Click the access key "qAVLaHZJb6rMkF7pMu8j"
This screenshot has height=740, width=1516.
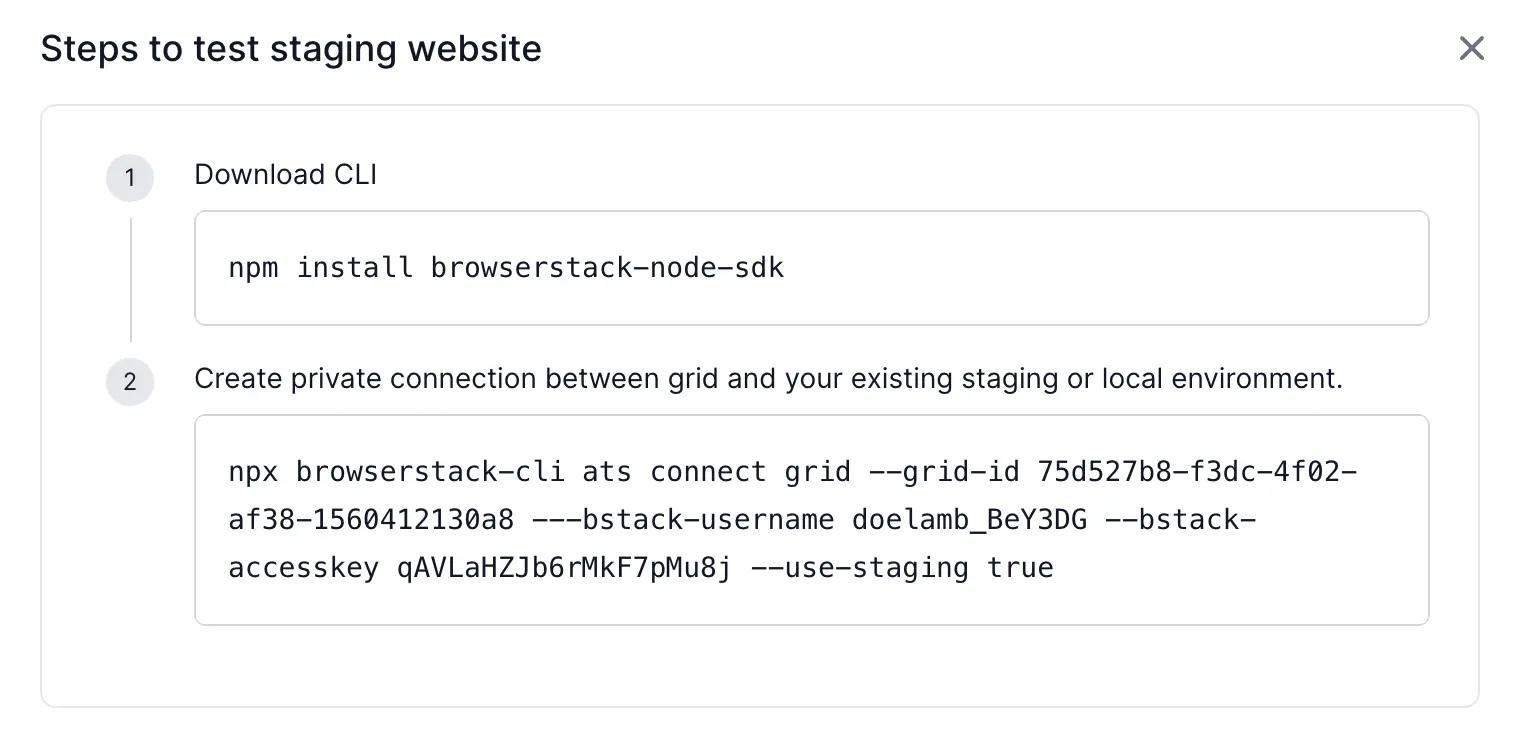point(565,568)
